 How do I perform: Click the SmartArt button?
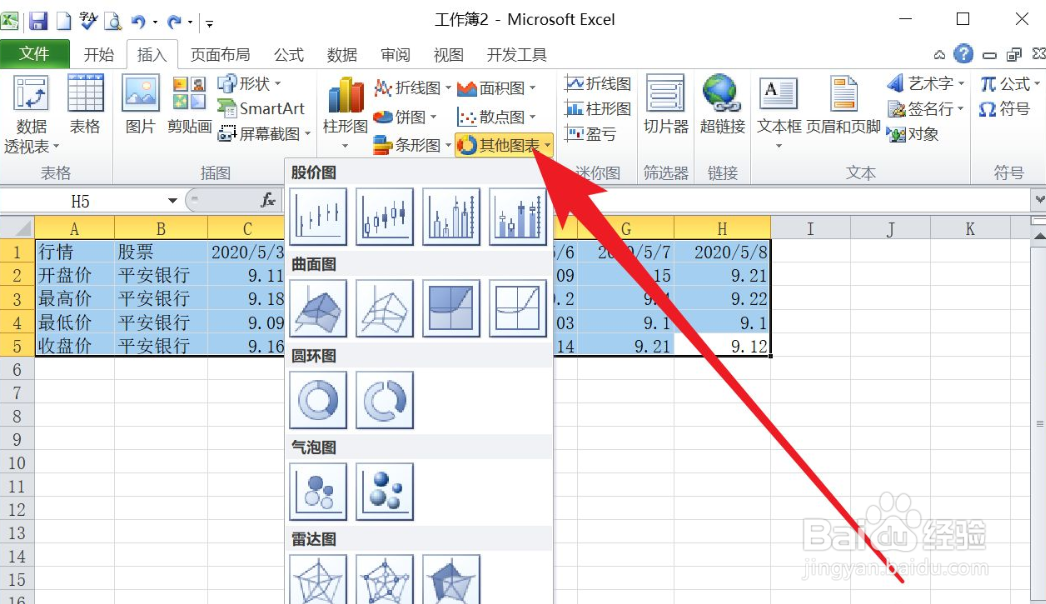262,108
